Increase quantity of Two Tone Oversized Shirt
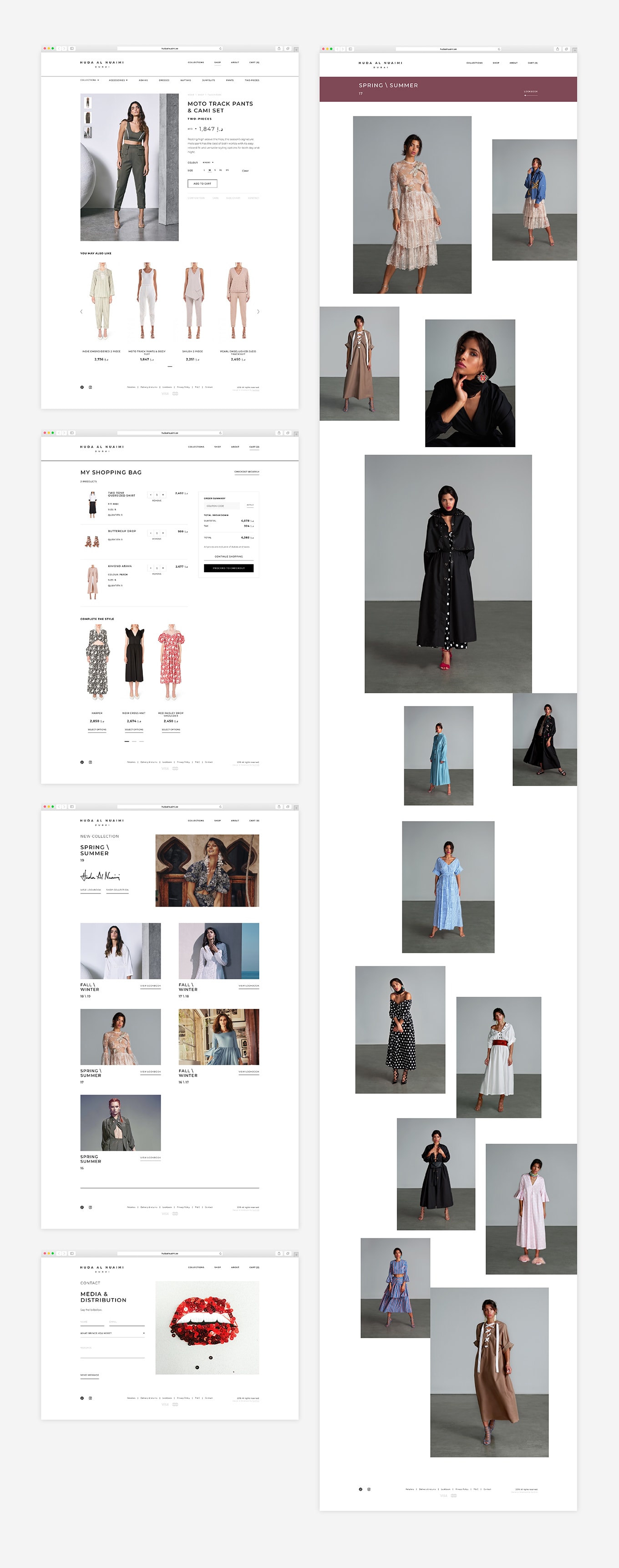Viewport: 619px width, 1568px height. 163,495
